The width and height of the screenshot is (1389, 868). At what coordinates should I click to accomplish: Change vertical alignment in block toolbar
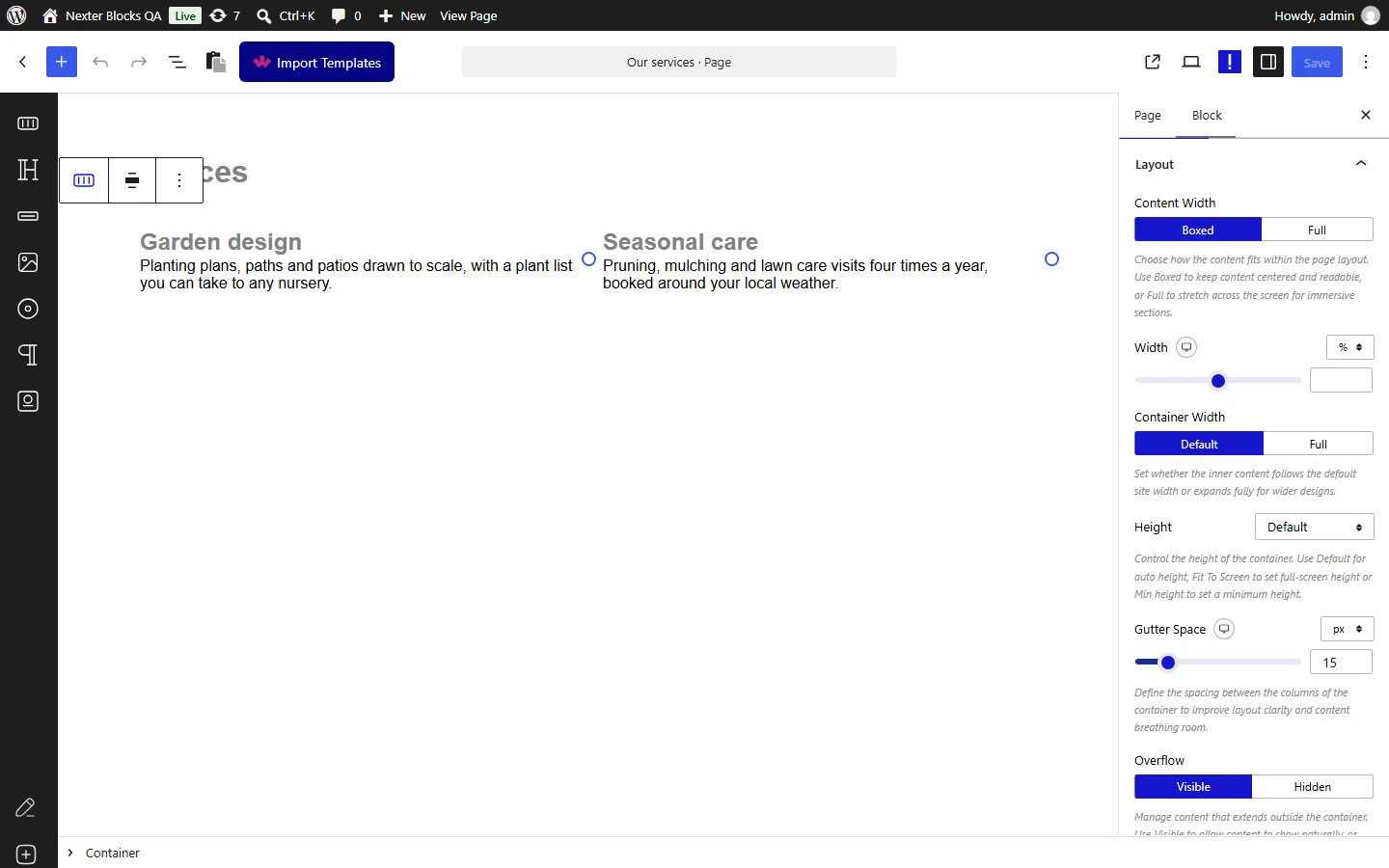point(132,180)
